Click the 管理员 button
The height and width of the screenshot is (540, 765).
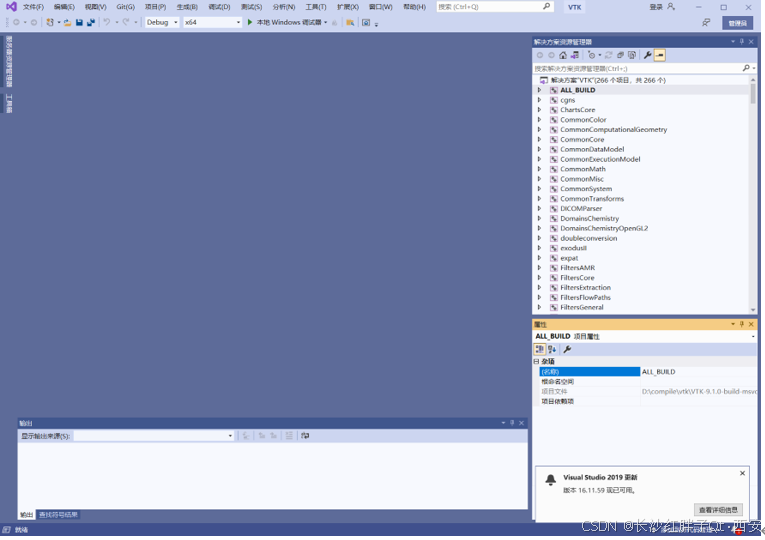pos(737,23)
